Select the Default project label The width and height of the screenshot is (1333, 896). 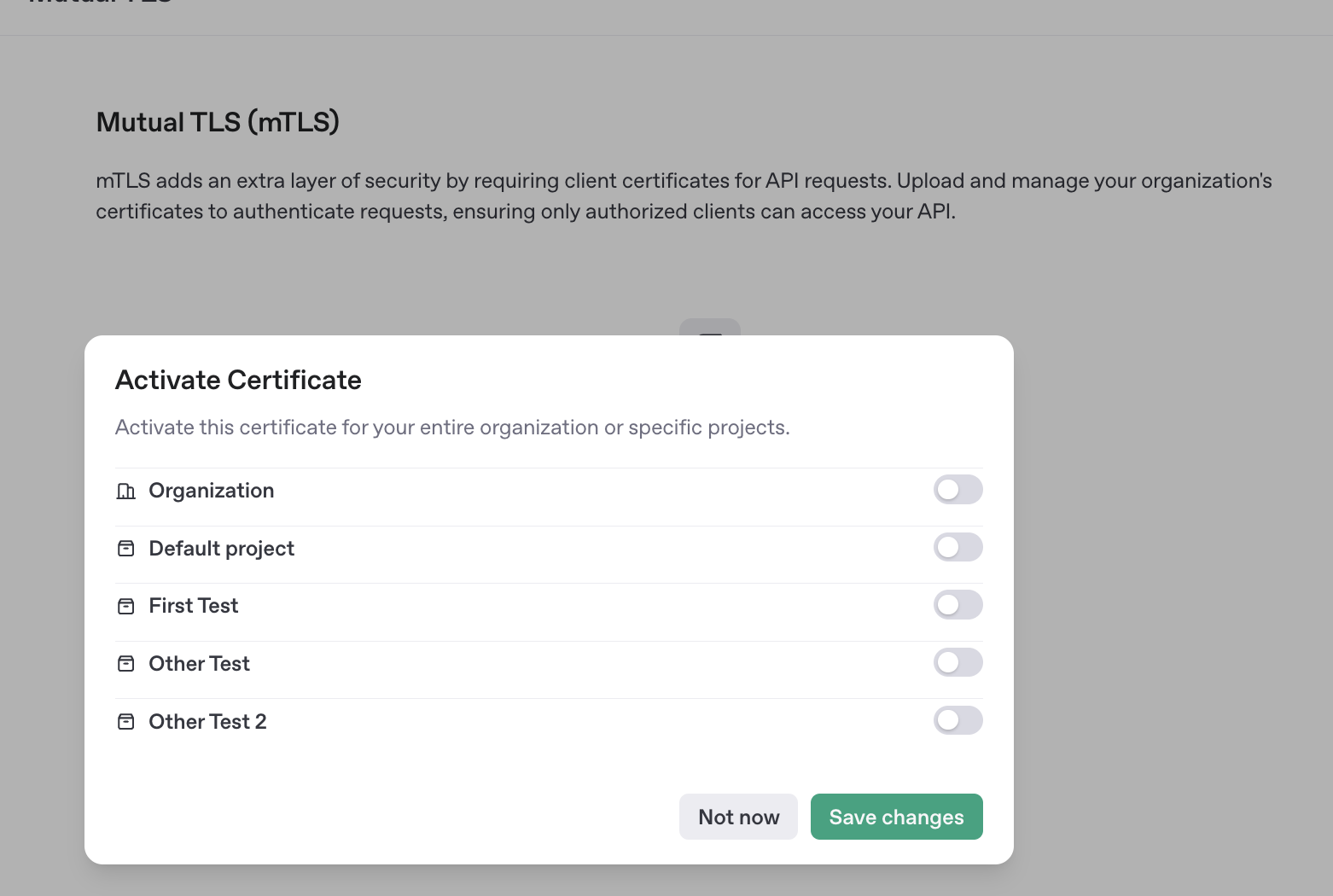pyautogui.click(x=222, y=549)
